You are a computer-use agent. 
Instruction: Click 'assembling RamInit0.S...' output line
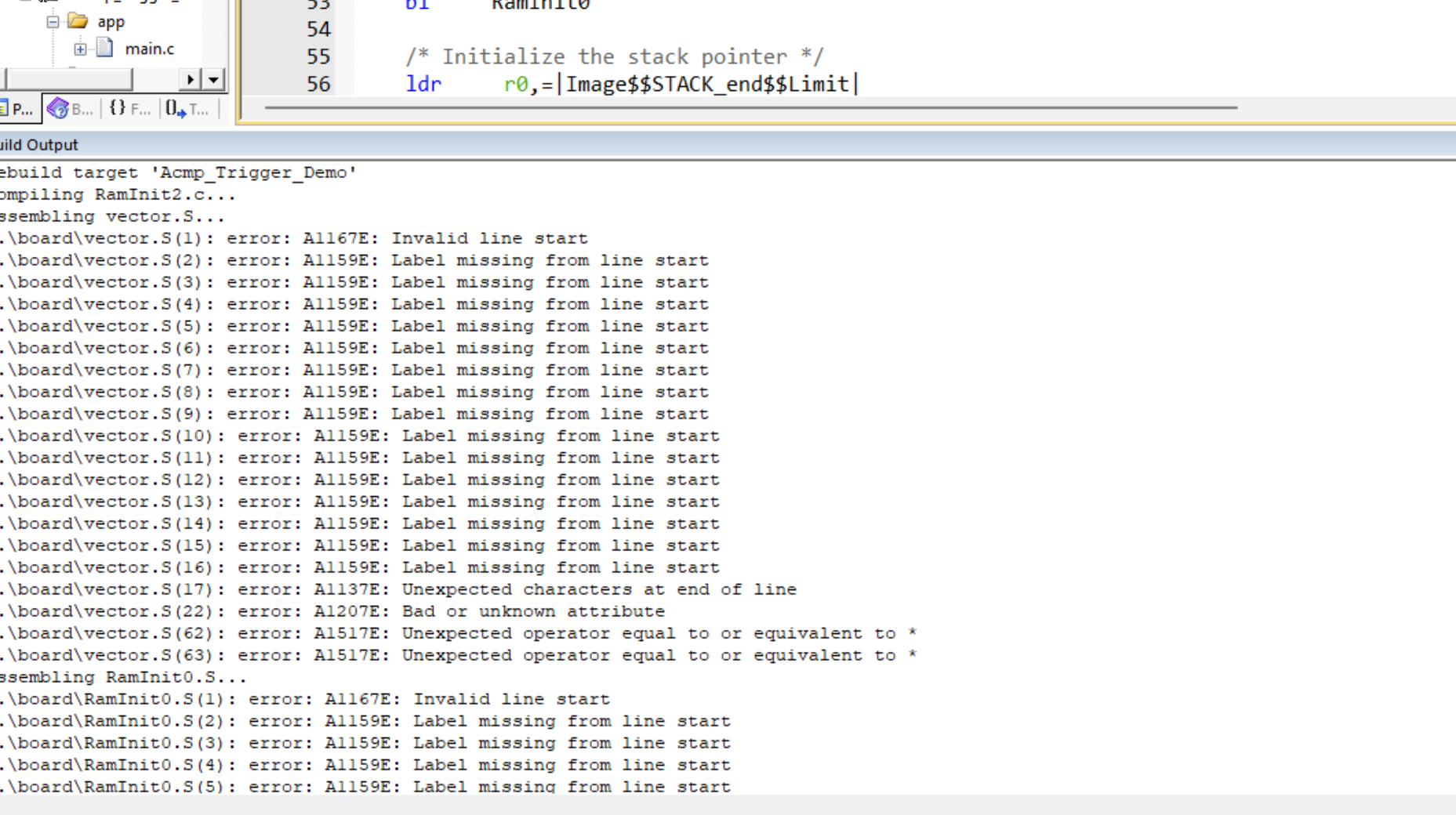[x=123, y=677]
